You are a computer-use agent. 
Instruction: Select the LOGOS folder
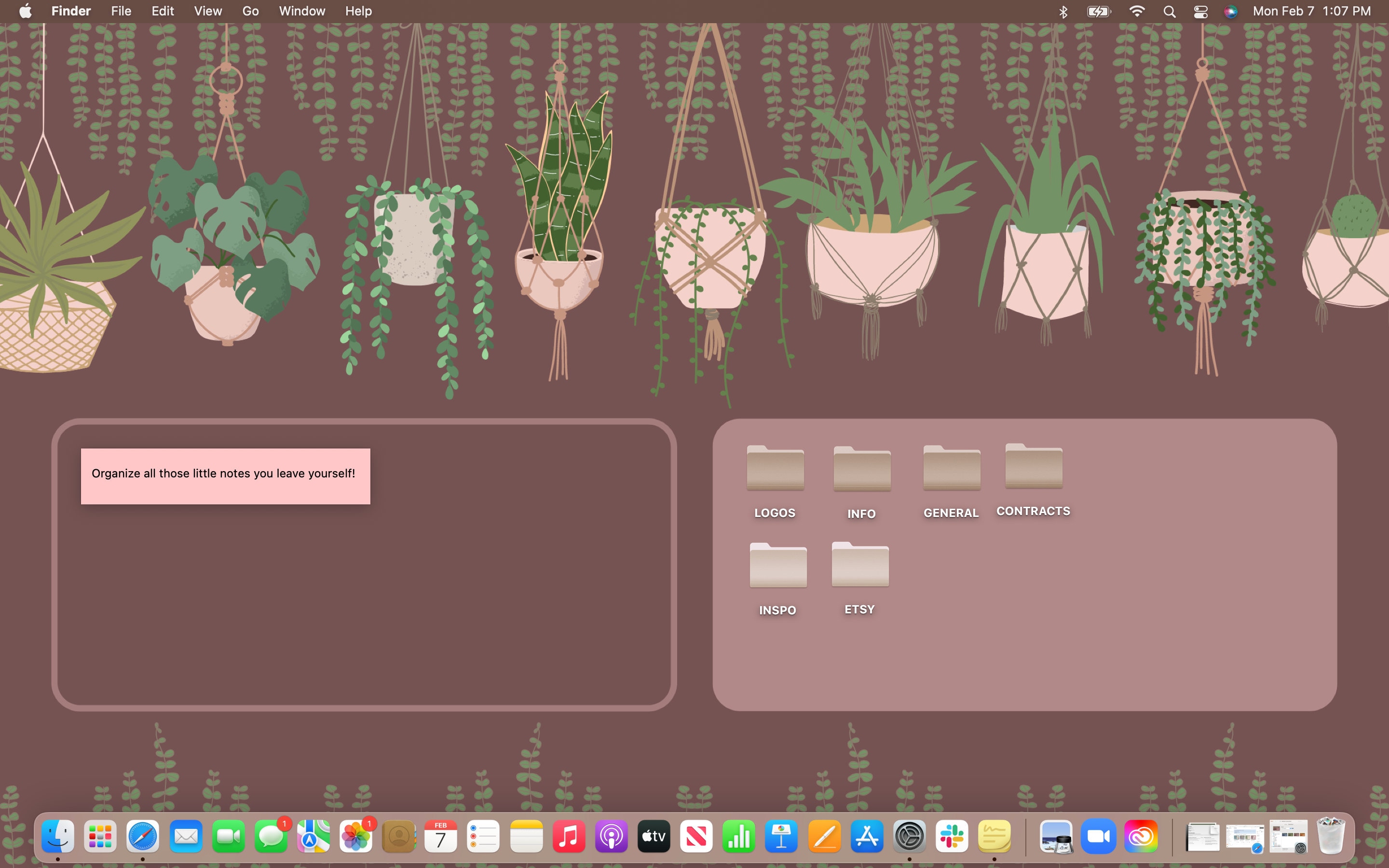pyautogui.click(x=775, y=482)
